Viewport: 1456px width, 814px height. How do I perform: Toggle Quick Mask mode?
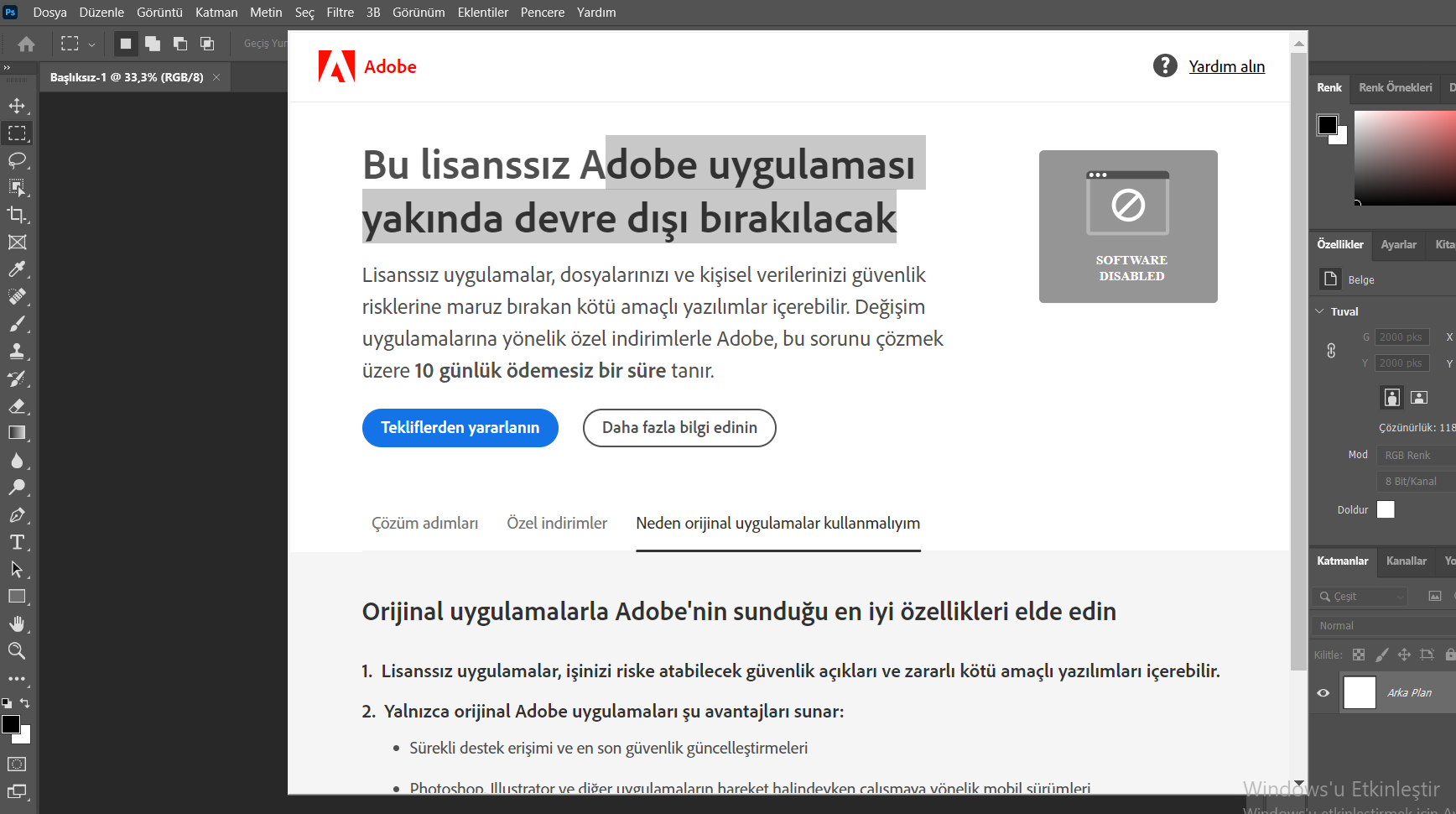pyautogui.click(x=17, y=764)
